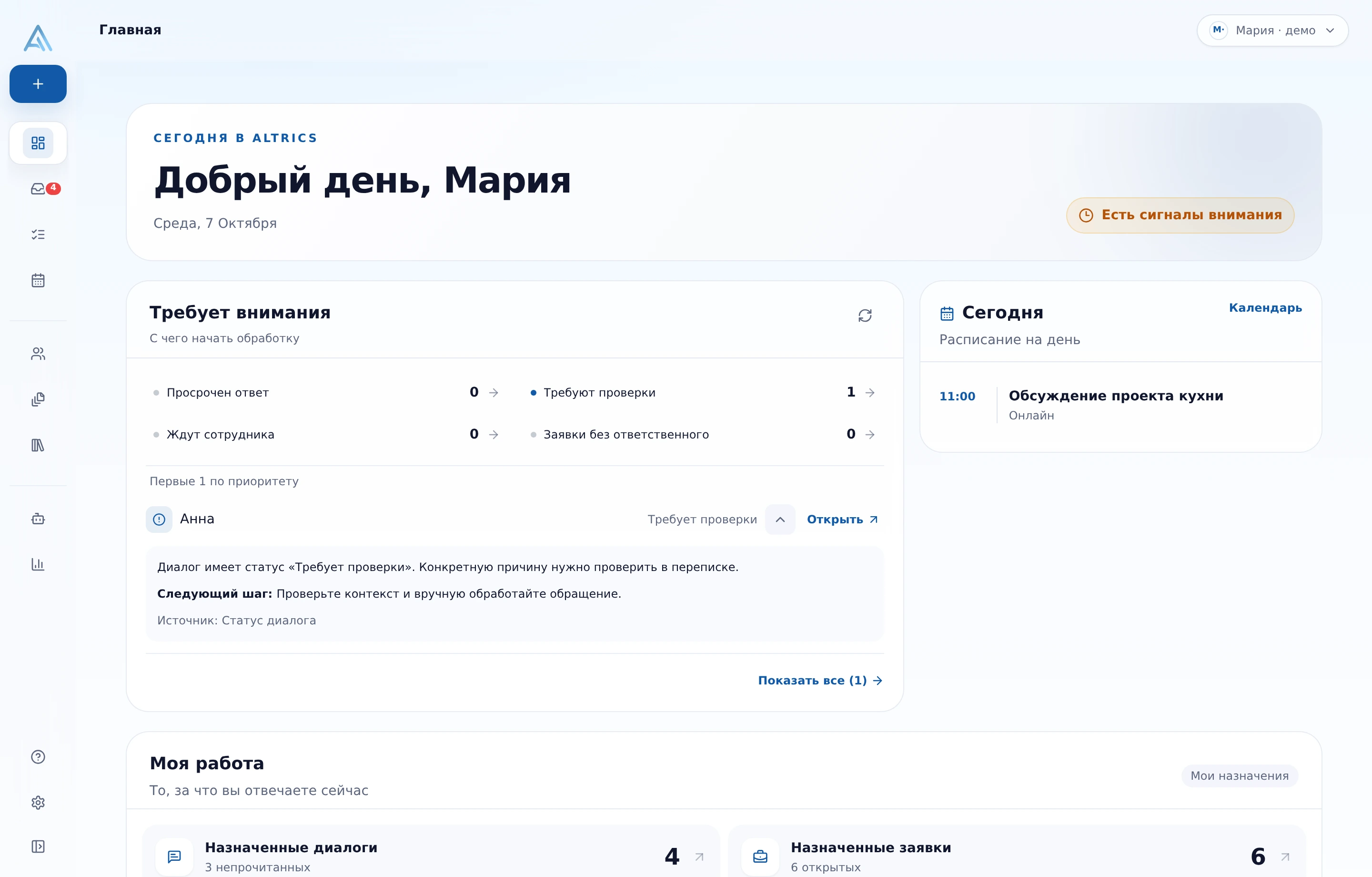Open the Календарь link in Сегодня card
The image size is (1372, 877).
coord(1265,308)
